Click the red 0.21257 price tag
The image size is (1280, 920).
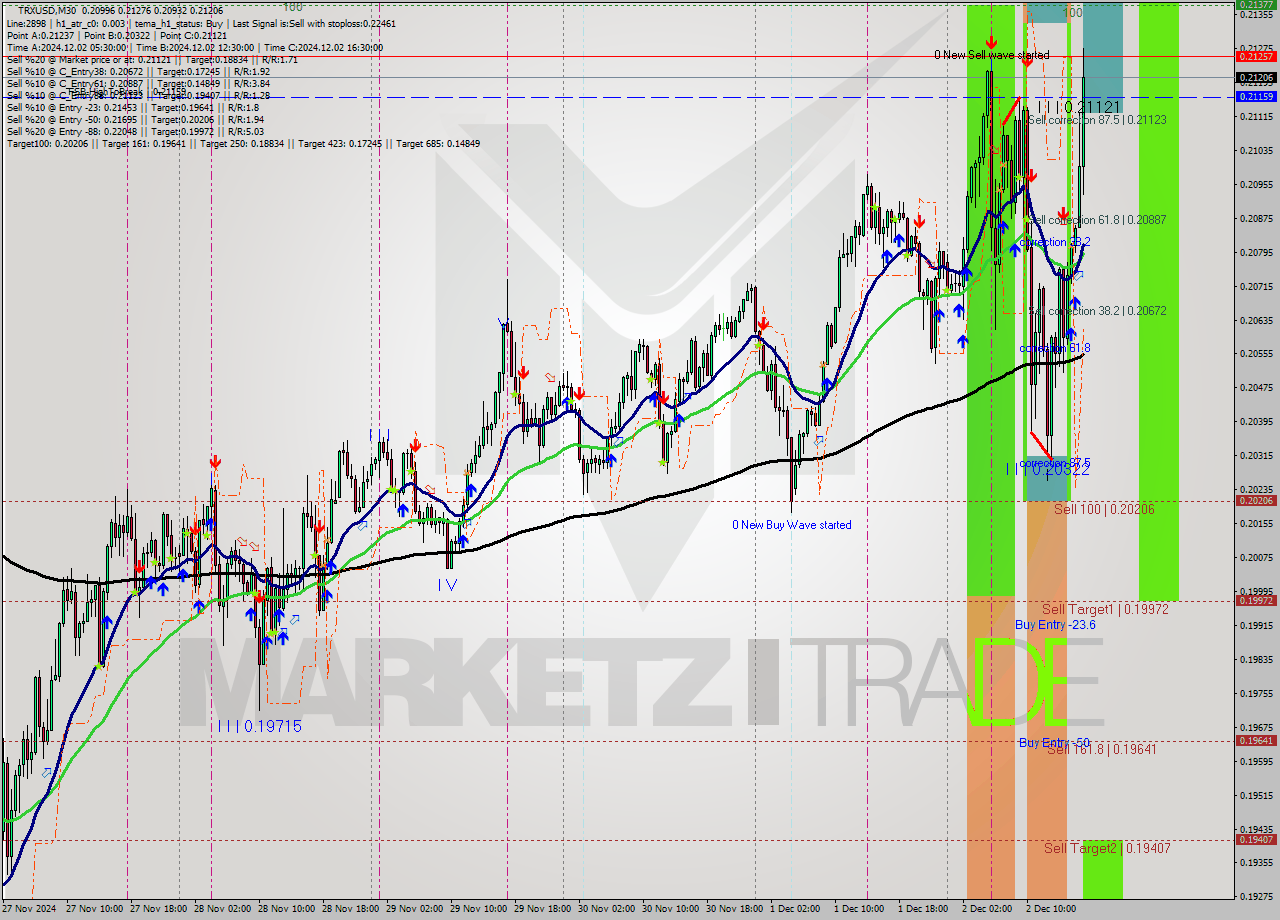[1256, 56]
